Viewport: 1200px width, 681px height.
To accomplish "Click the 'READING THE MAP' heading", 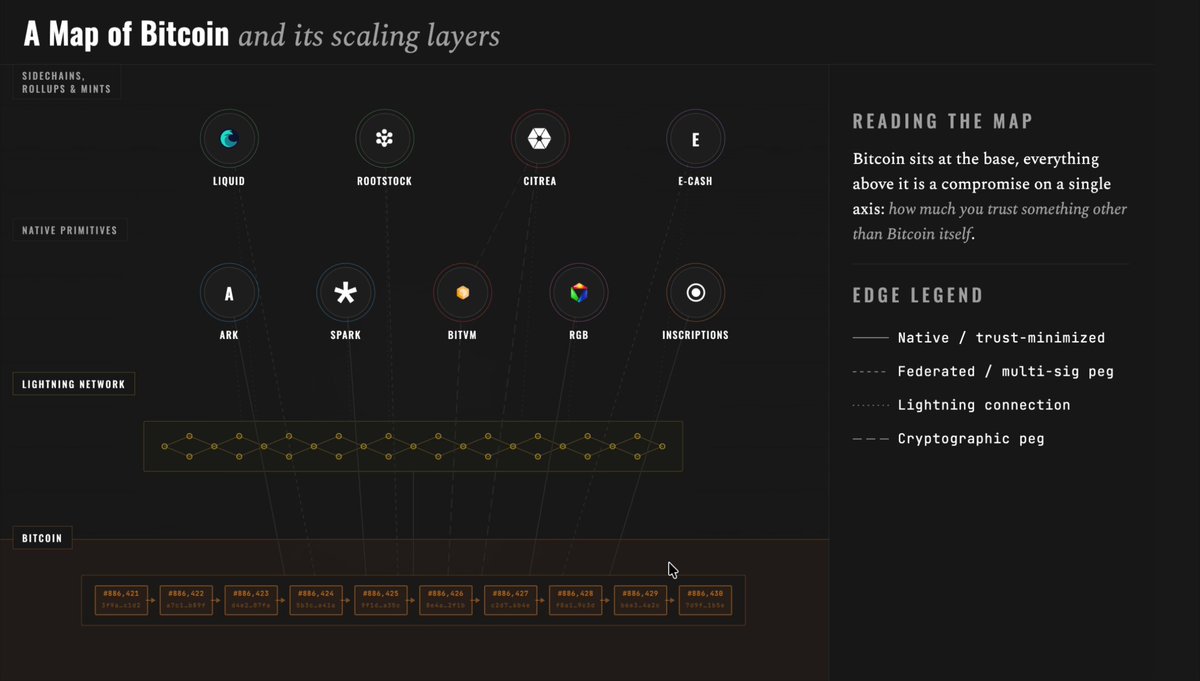I will 943,122.
